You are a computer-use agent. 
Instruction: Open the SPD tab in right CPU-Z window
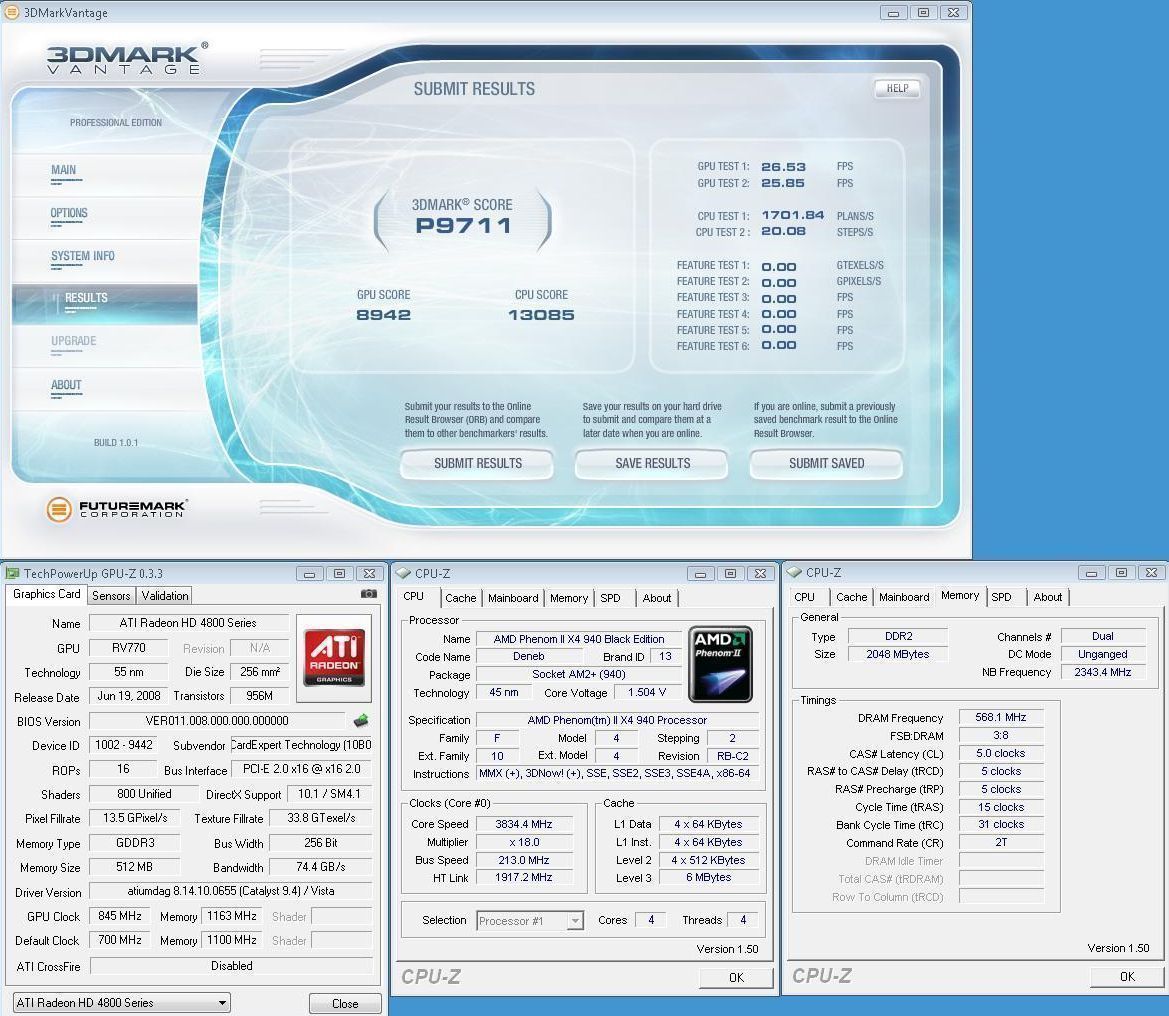[x=1001, y=597]
